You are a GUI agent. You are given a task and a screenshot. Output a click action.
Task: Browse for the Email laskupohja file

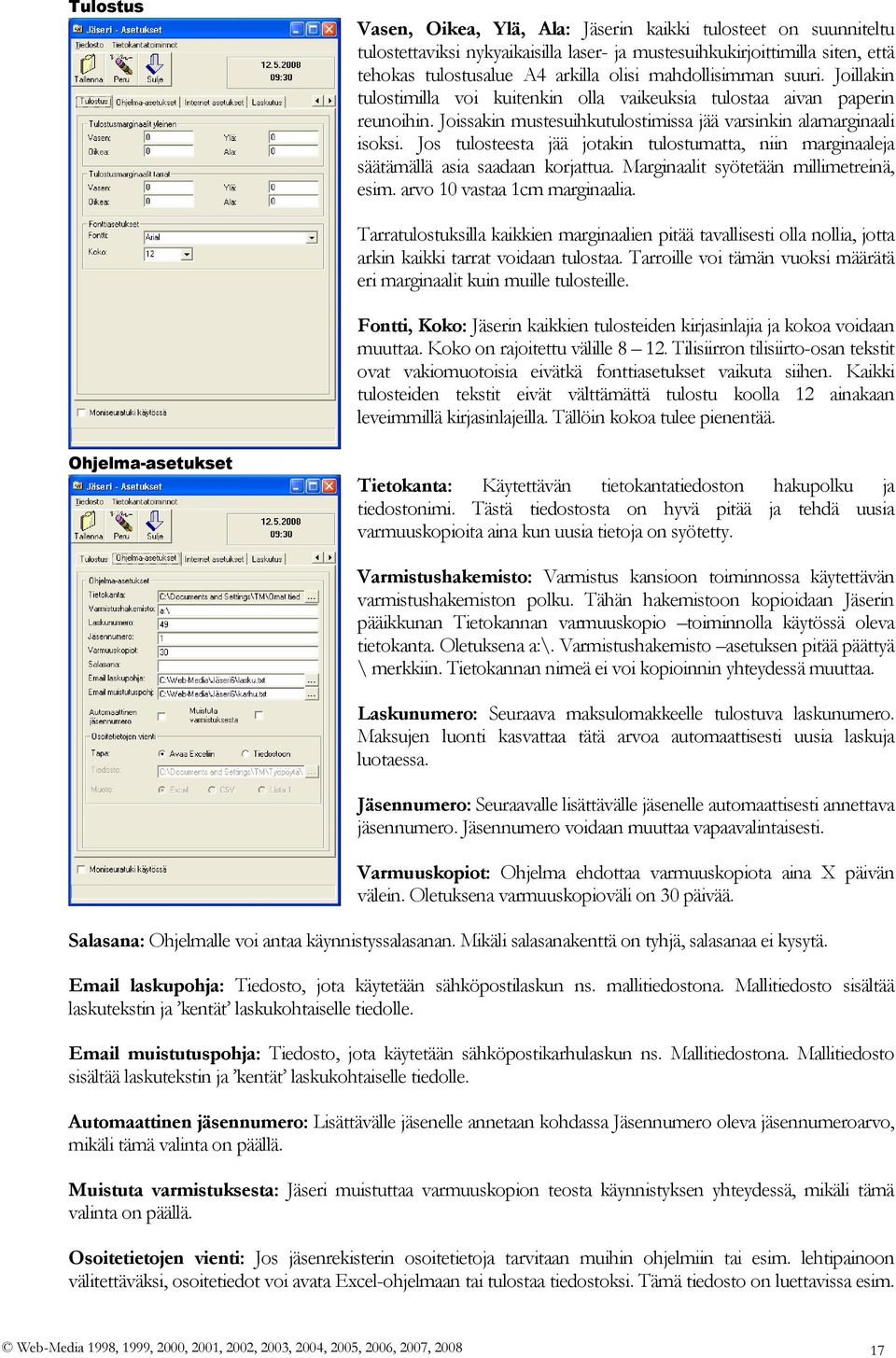coord(312,680)
